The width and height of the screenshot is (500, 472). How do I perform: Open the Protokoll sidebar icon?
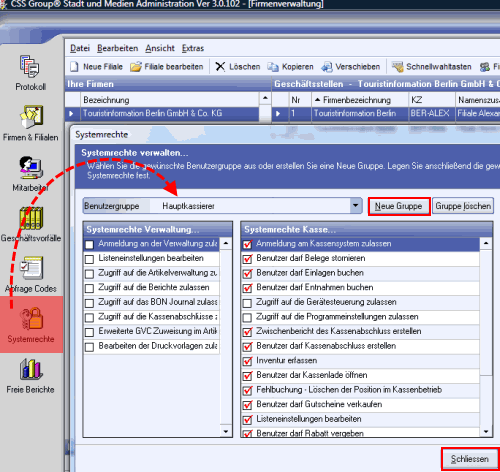pos(30,66)
